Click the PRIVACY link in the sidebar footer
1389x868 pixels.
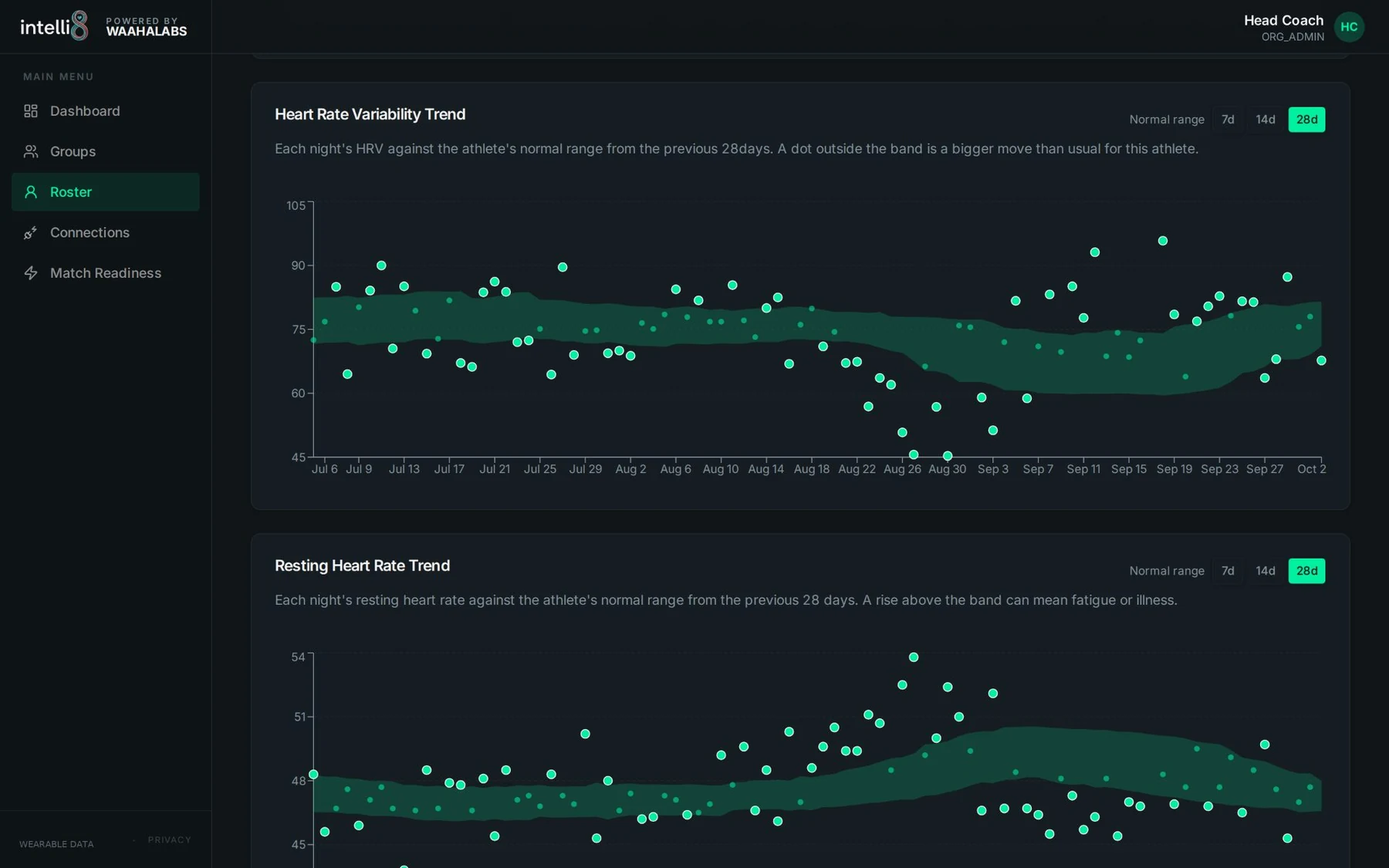tap(169, 840)
